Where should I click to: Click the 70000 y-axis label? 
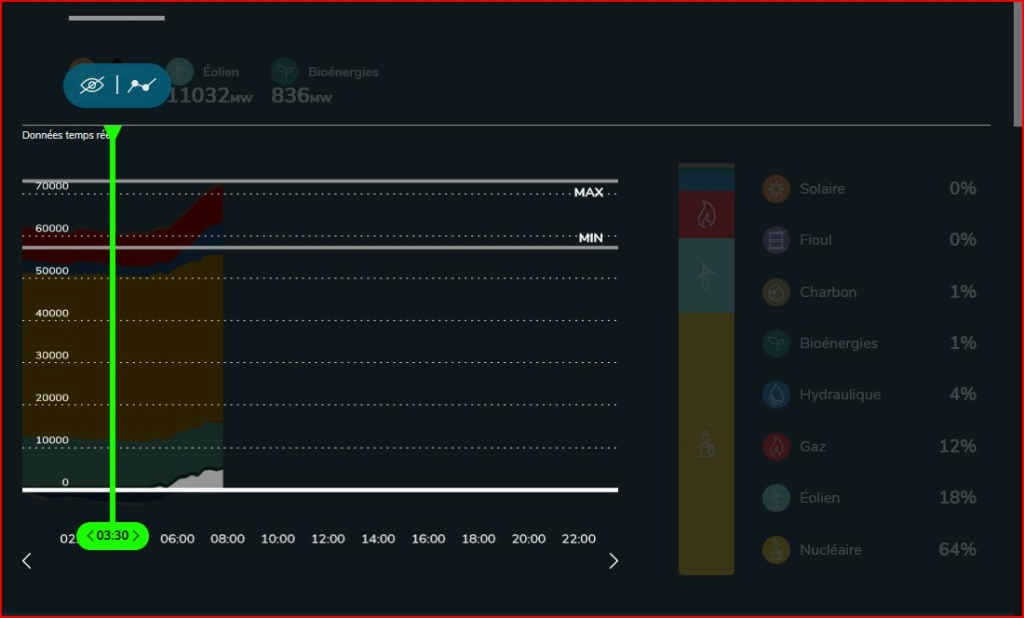coord(52,186)
